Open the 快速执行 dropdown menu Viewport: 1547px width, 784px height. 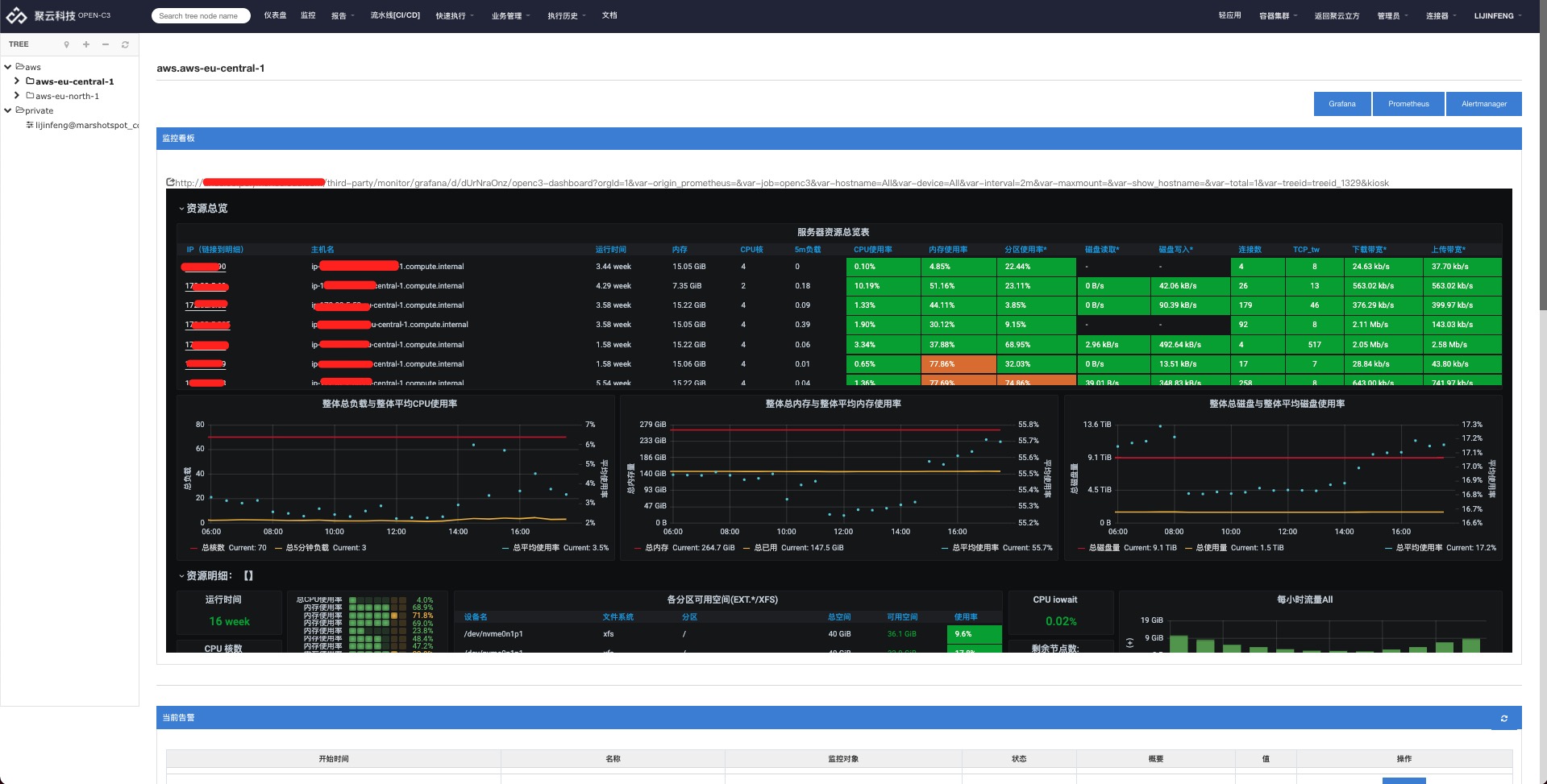(x=455, y=15)
